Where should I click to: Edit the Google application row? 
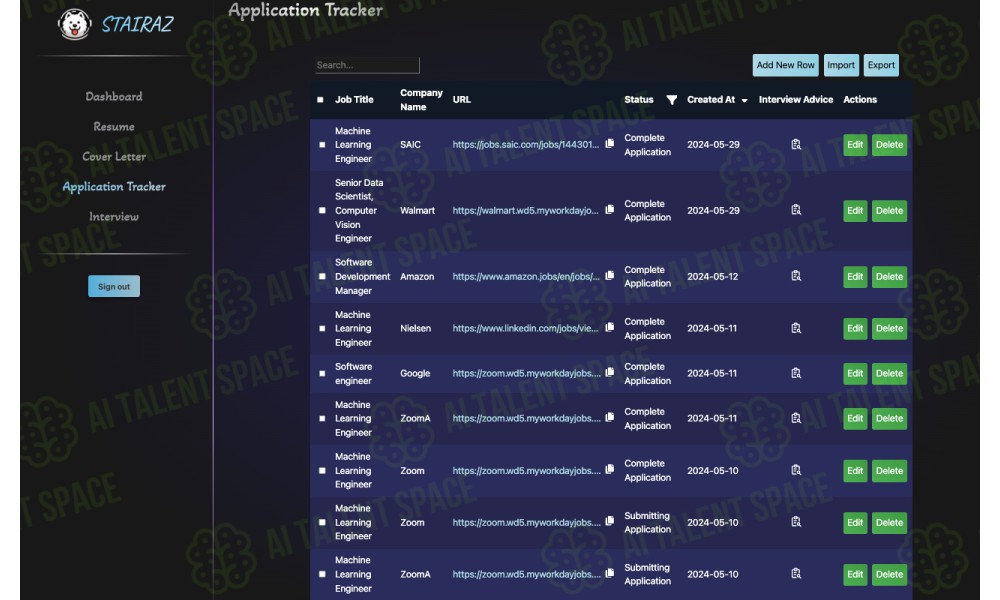(855, 374)
